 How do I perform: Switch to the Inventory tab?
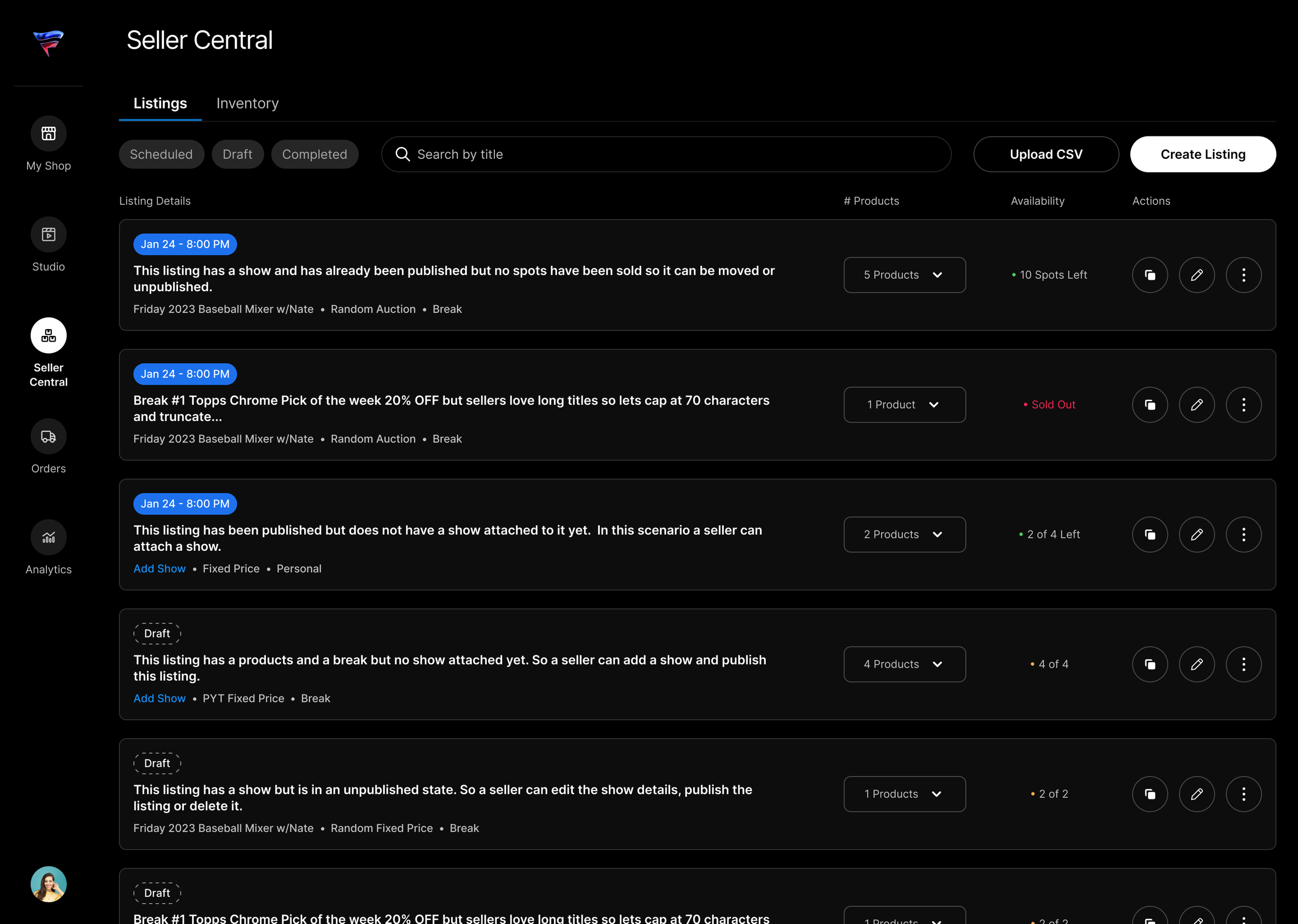(247, 103)
